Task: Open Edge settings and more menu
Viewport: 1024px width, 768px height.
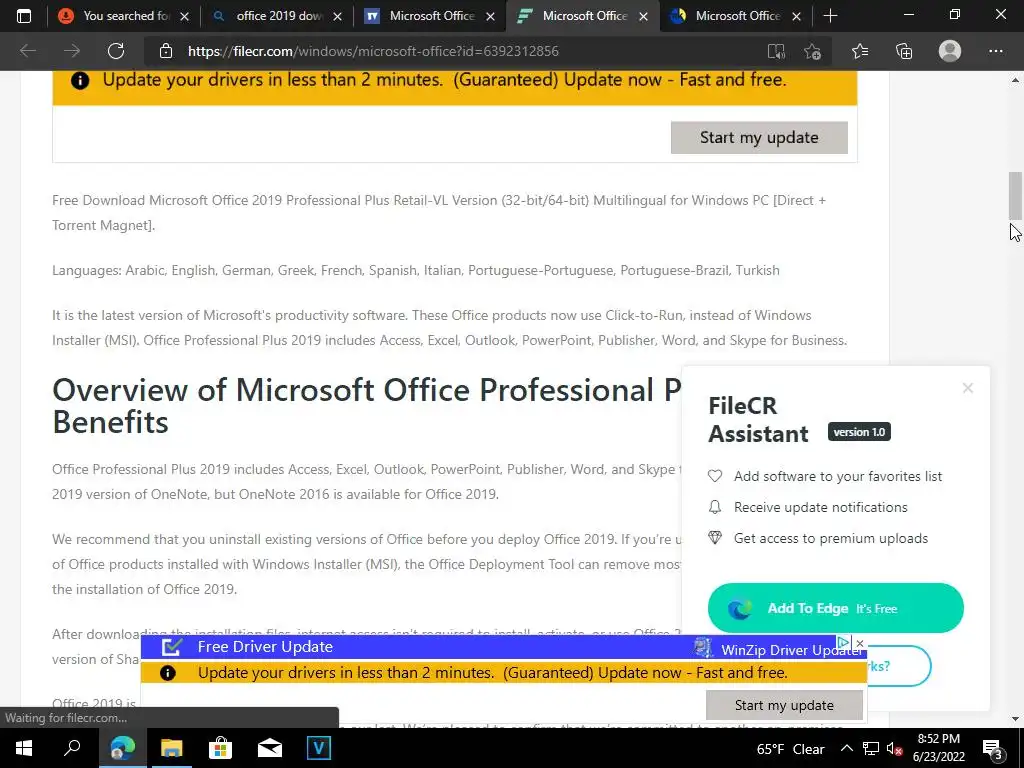Action: (x=995, y=51)
